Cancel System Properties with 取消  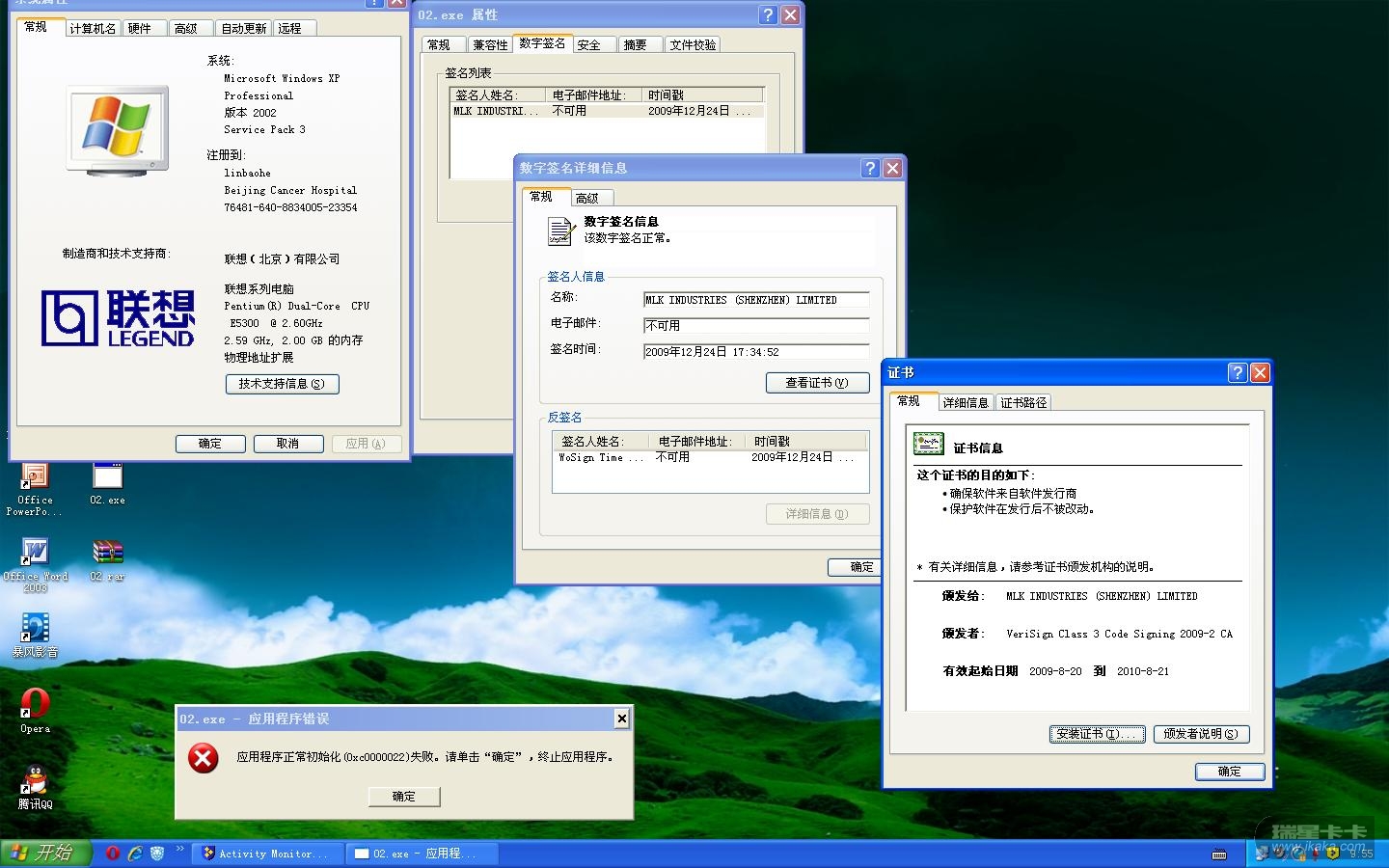(287, 444)
